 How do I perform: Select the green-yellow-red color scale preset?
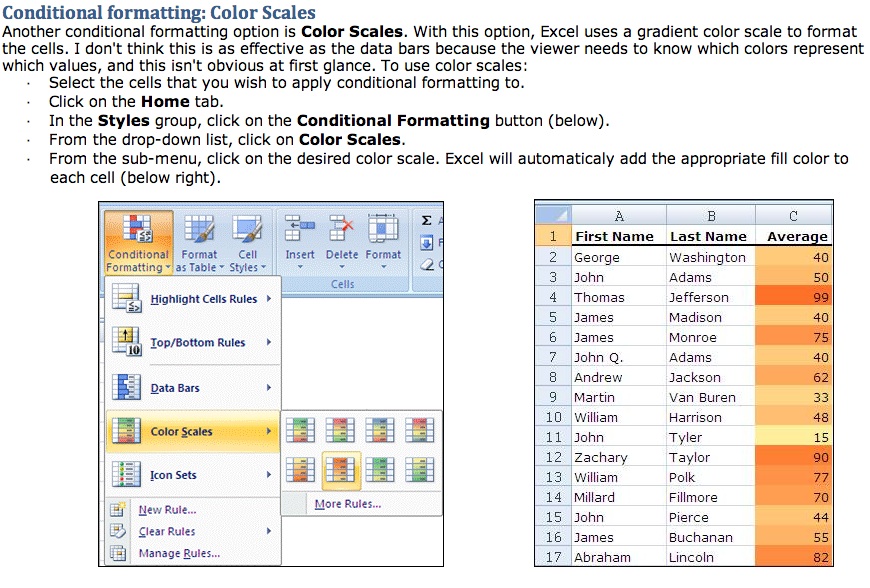click(299, 430)
